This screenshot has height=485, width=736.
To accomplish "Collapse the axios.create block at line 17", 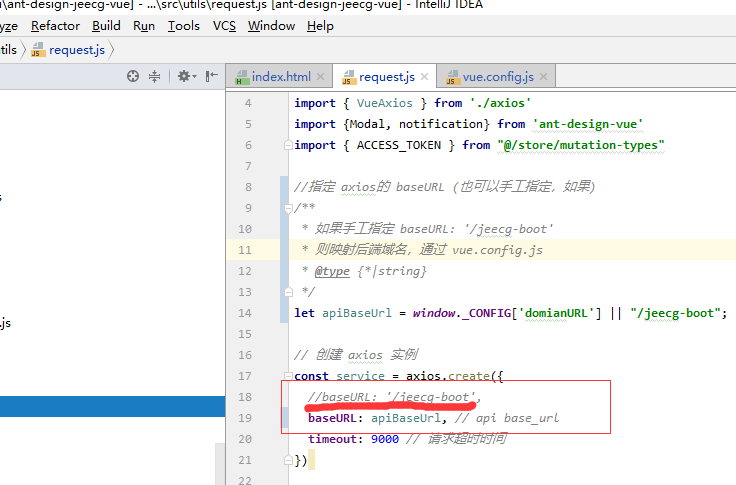I will tap(288, 376).
